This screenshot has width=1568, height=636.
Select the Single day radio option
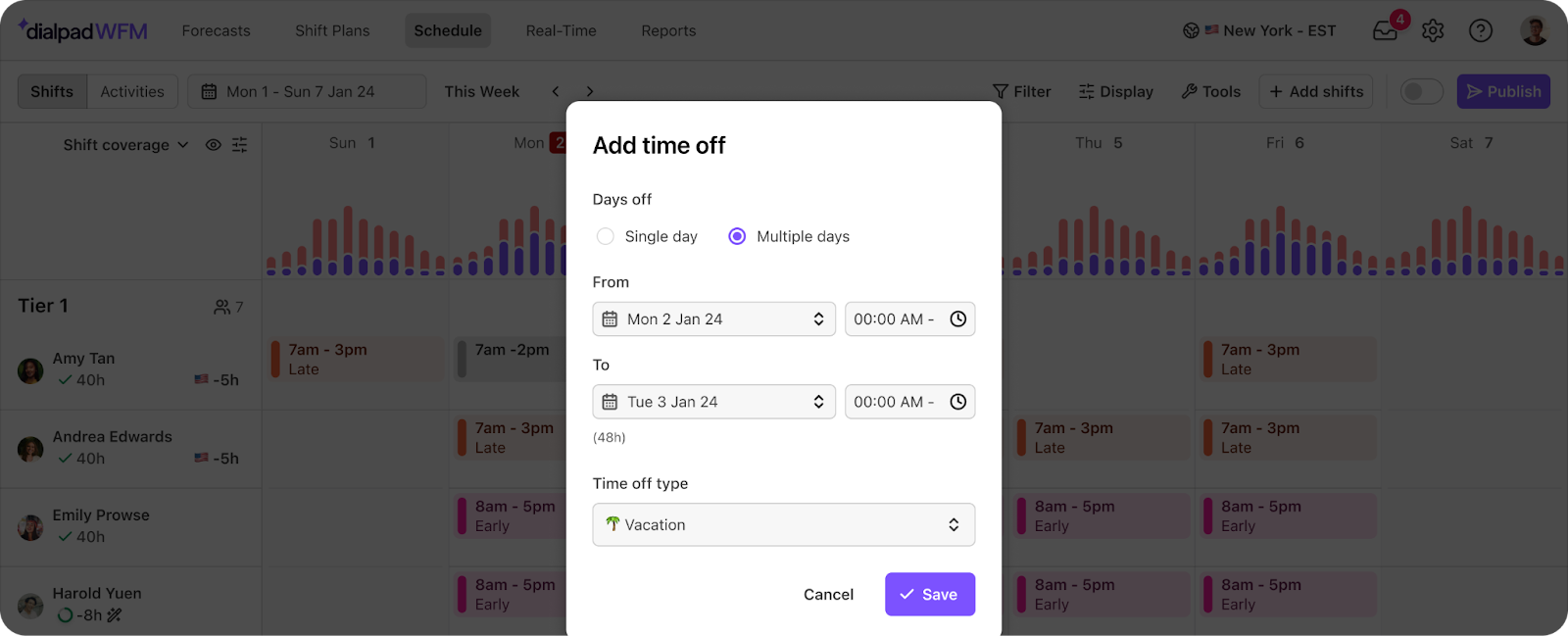click(606, 236)
